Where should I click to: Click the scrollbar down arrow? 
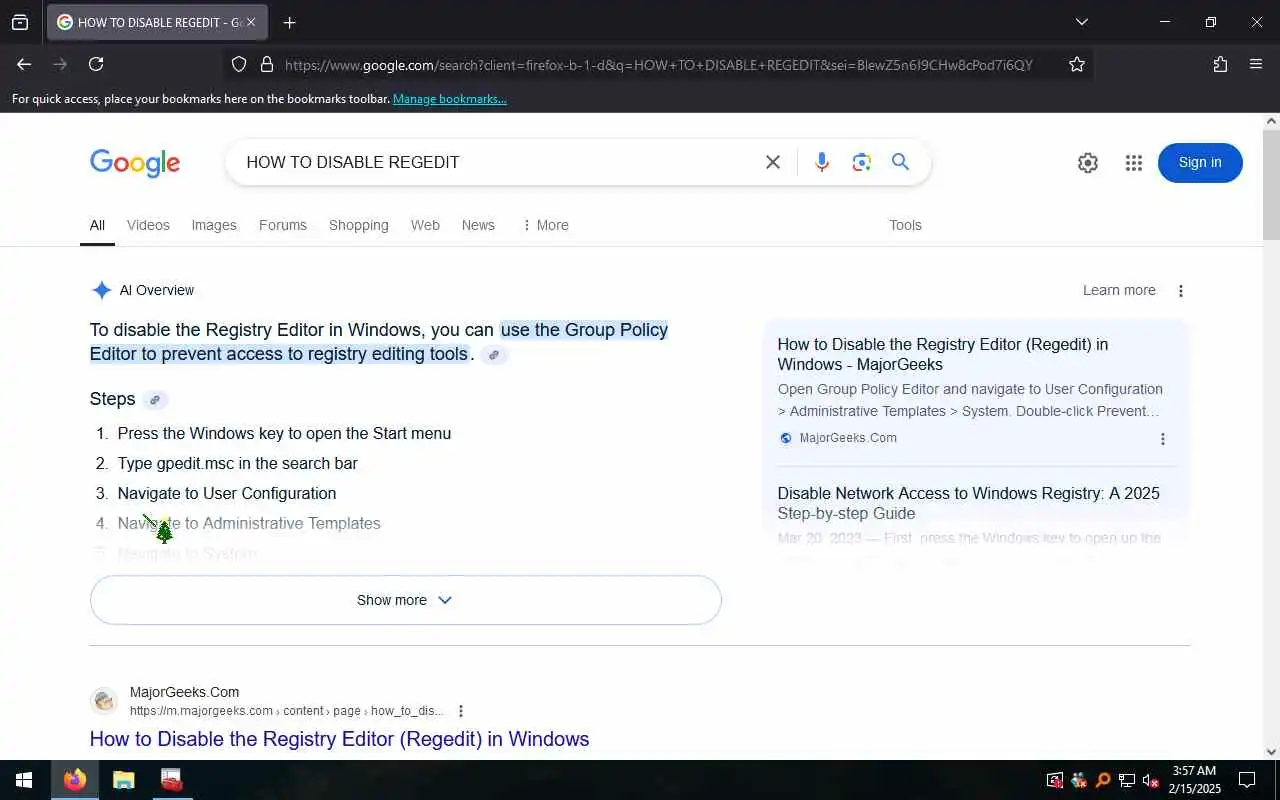1271,752
